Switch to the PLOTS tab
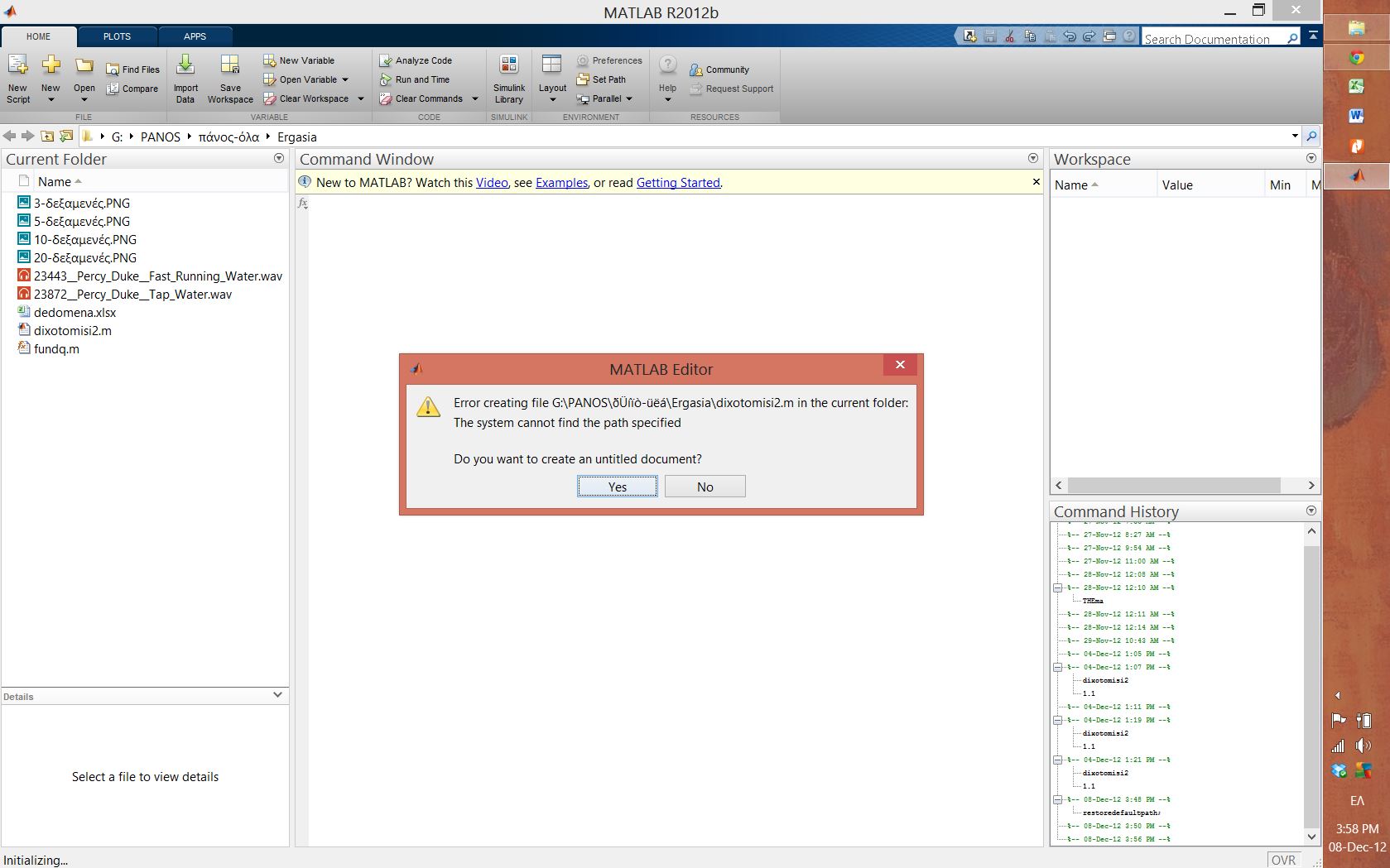 click(117, 36)
